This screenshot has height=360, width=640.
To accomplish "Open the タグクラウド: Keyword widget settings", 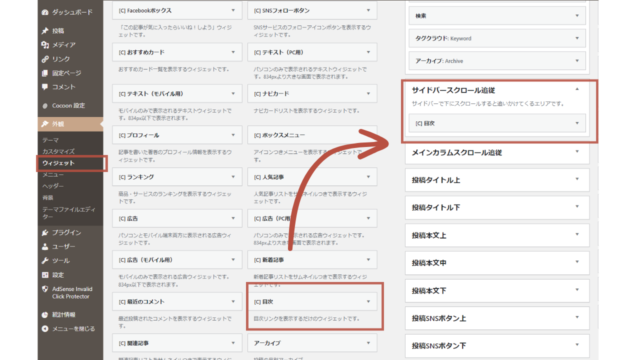I will tap(497, 38).
